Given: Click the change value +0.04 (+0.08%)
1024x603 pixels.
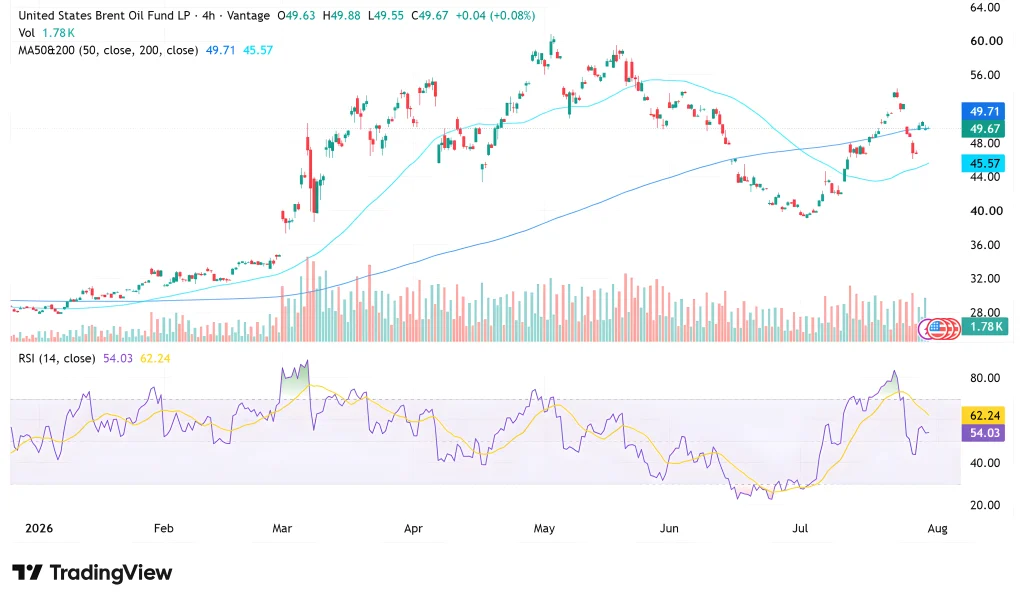Looking at the screenshot, I should [495, 15].
